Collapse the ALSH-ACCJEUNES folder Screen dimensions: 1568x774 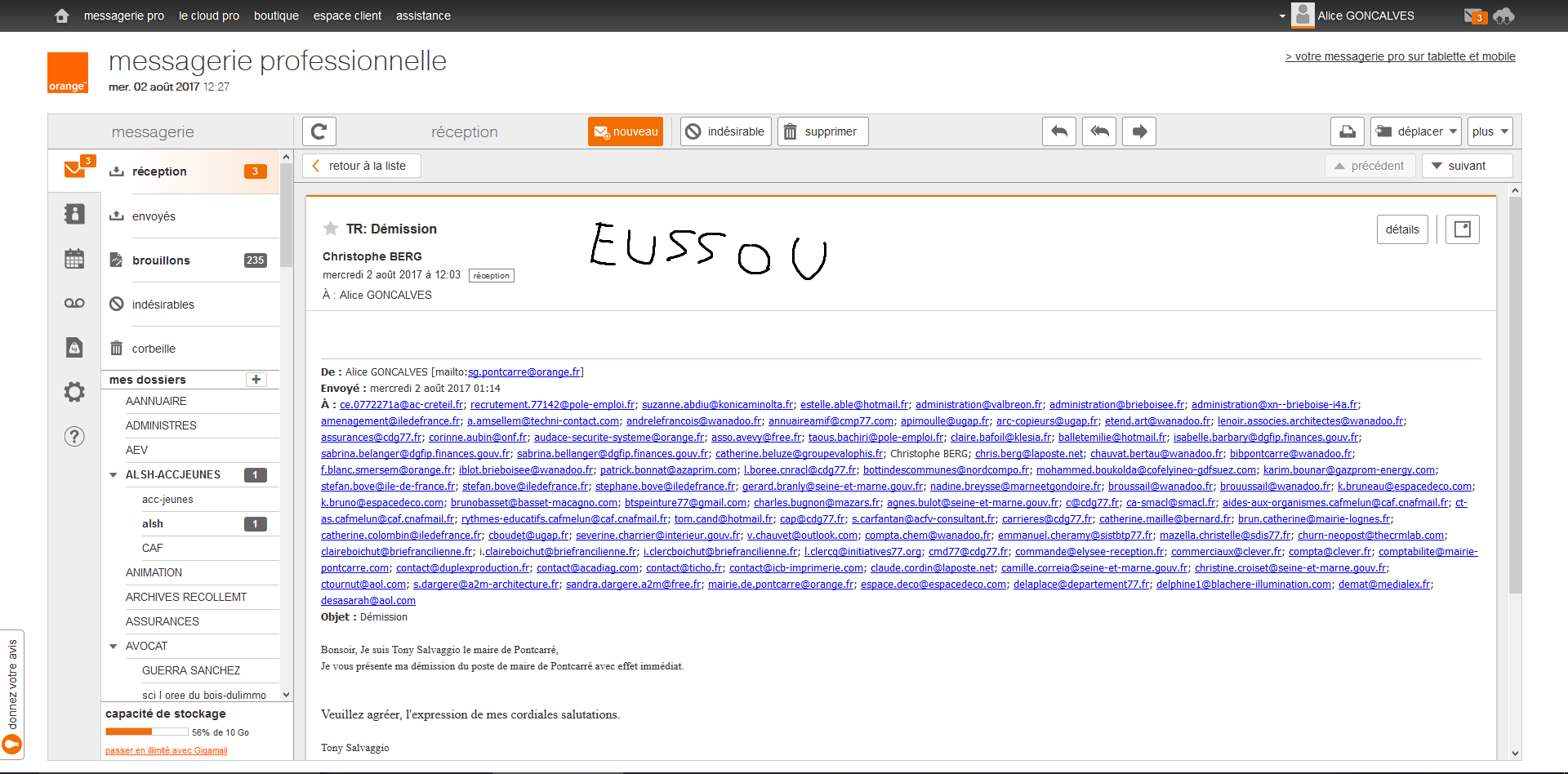[x=114, y=475]
